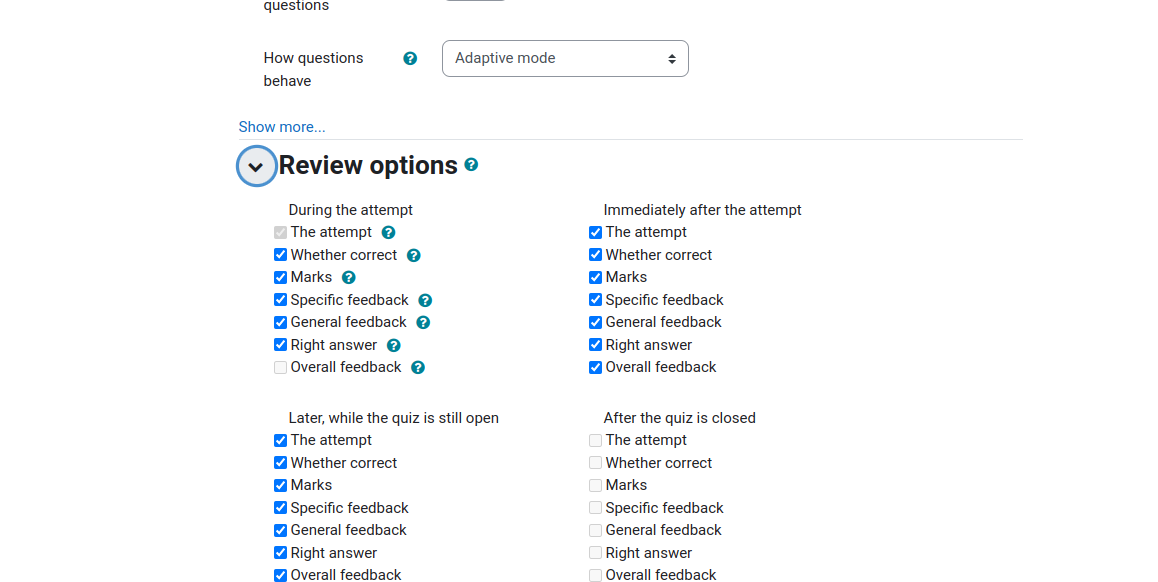Screen dimensions: 1158x582
Task: Uncheck Overall feedback immediately after the attempt
Action: point(595,368)
